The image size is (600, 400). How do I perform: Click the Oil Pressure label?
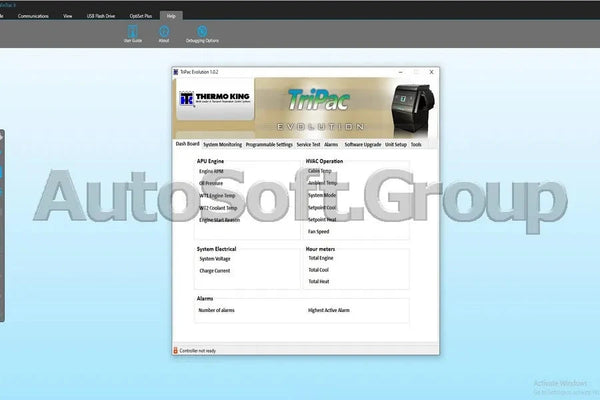[211, 183]
